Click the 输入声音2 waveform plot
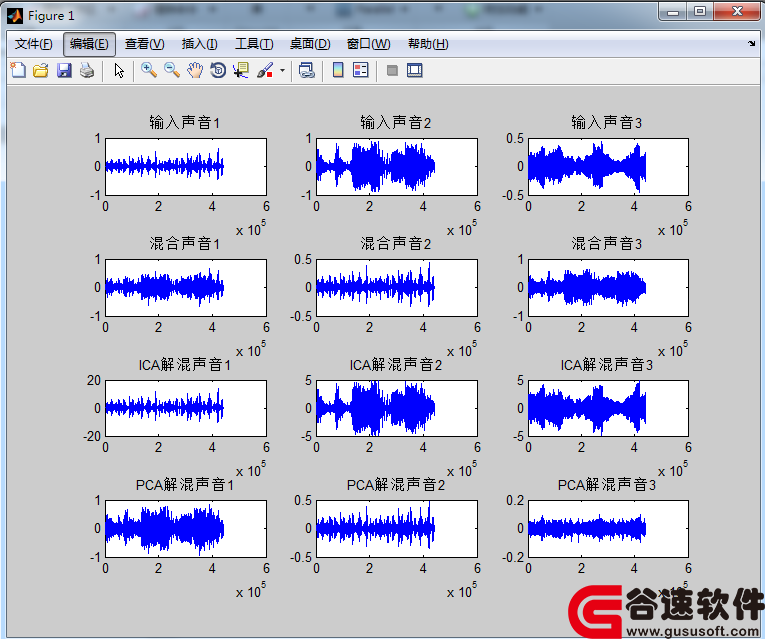This screenshot has width=765, height=639. pos(397,167)
